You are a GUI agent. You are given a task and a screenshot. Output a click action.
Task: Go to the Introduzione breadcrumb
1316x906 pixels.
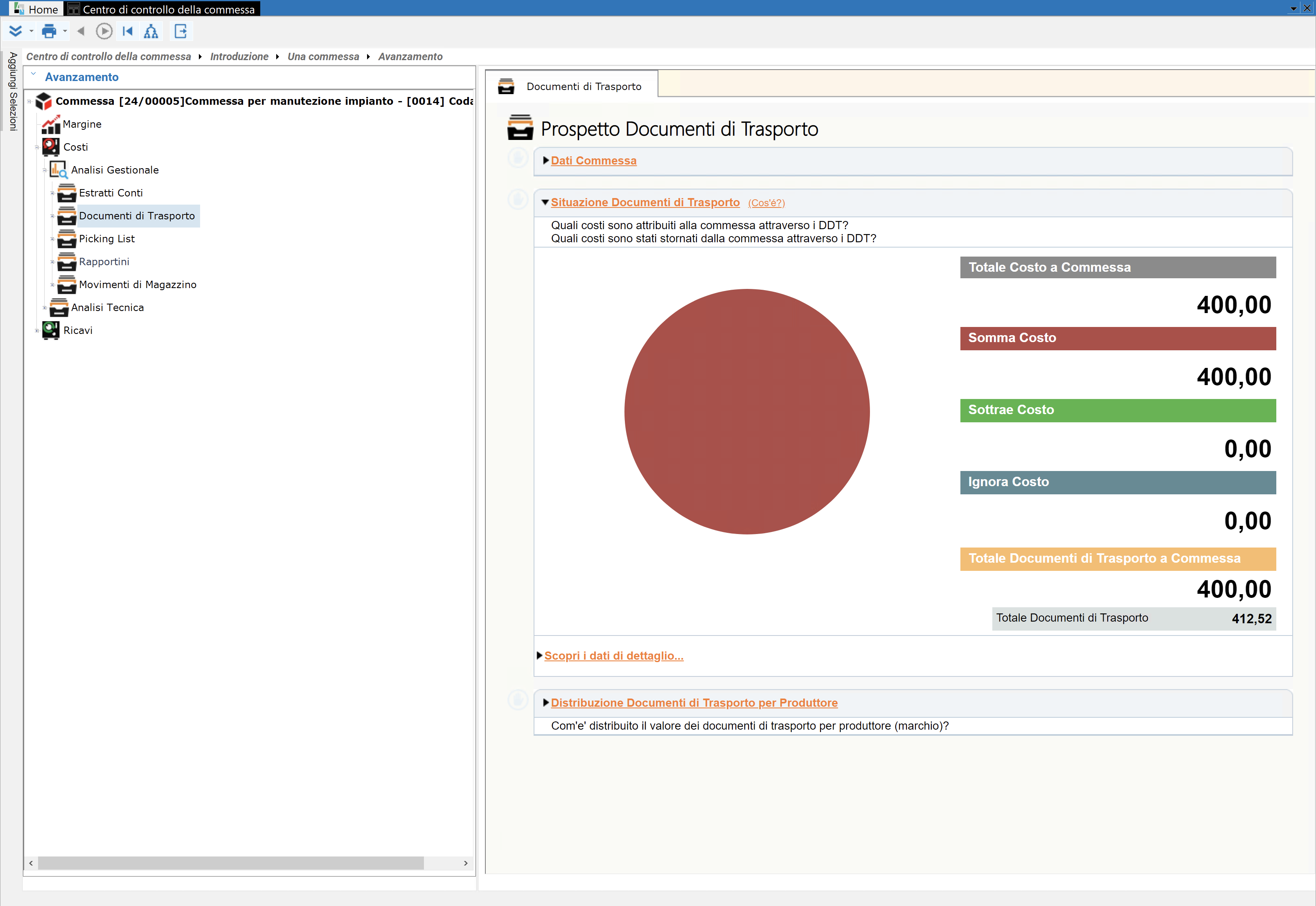coord(239,57)
